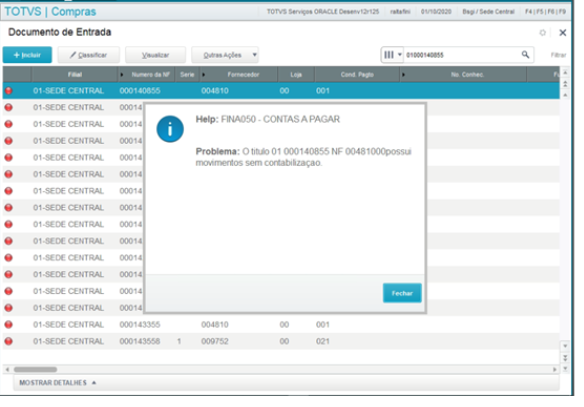Image resolution: width=584 pixels, height=407 pixels.
Task: Click Cond. Pagto cell 021
Action: (x=323, y=341)
